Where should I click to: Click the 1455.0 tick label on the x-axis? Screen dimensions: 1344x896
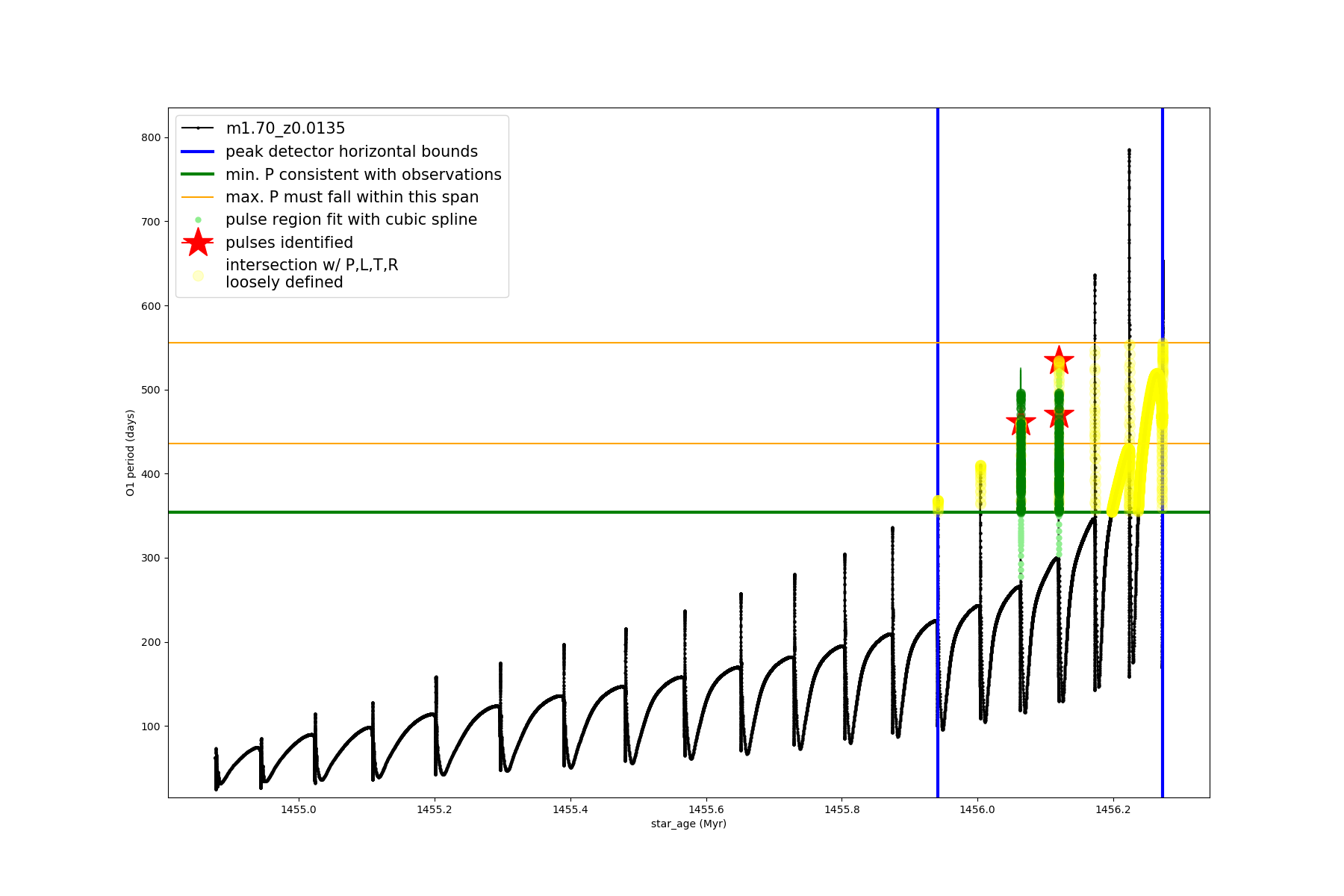(298, 809)
